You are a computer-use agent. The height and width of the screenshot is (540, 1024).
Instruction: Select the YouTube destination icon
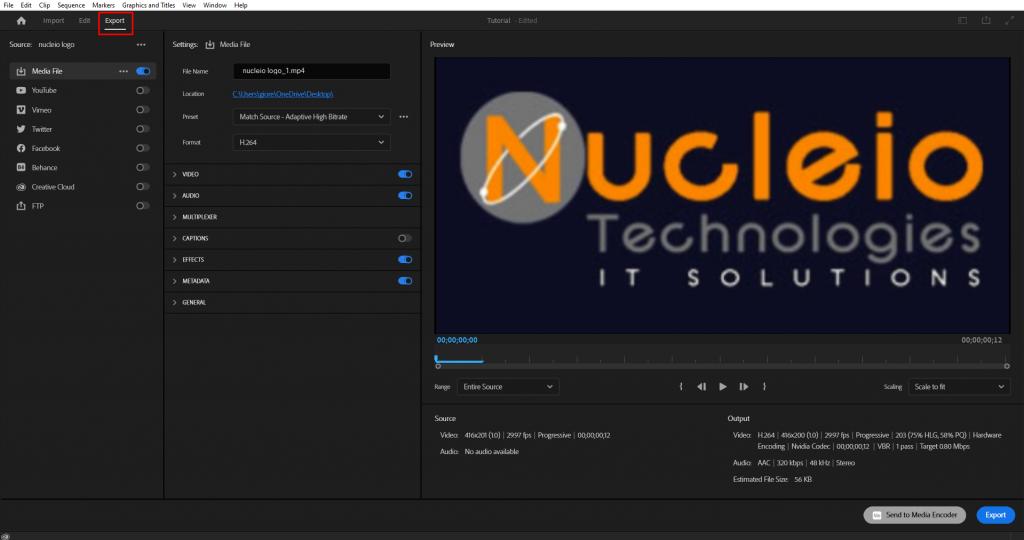click(x=21, y=90)
